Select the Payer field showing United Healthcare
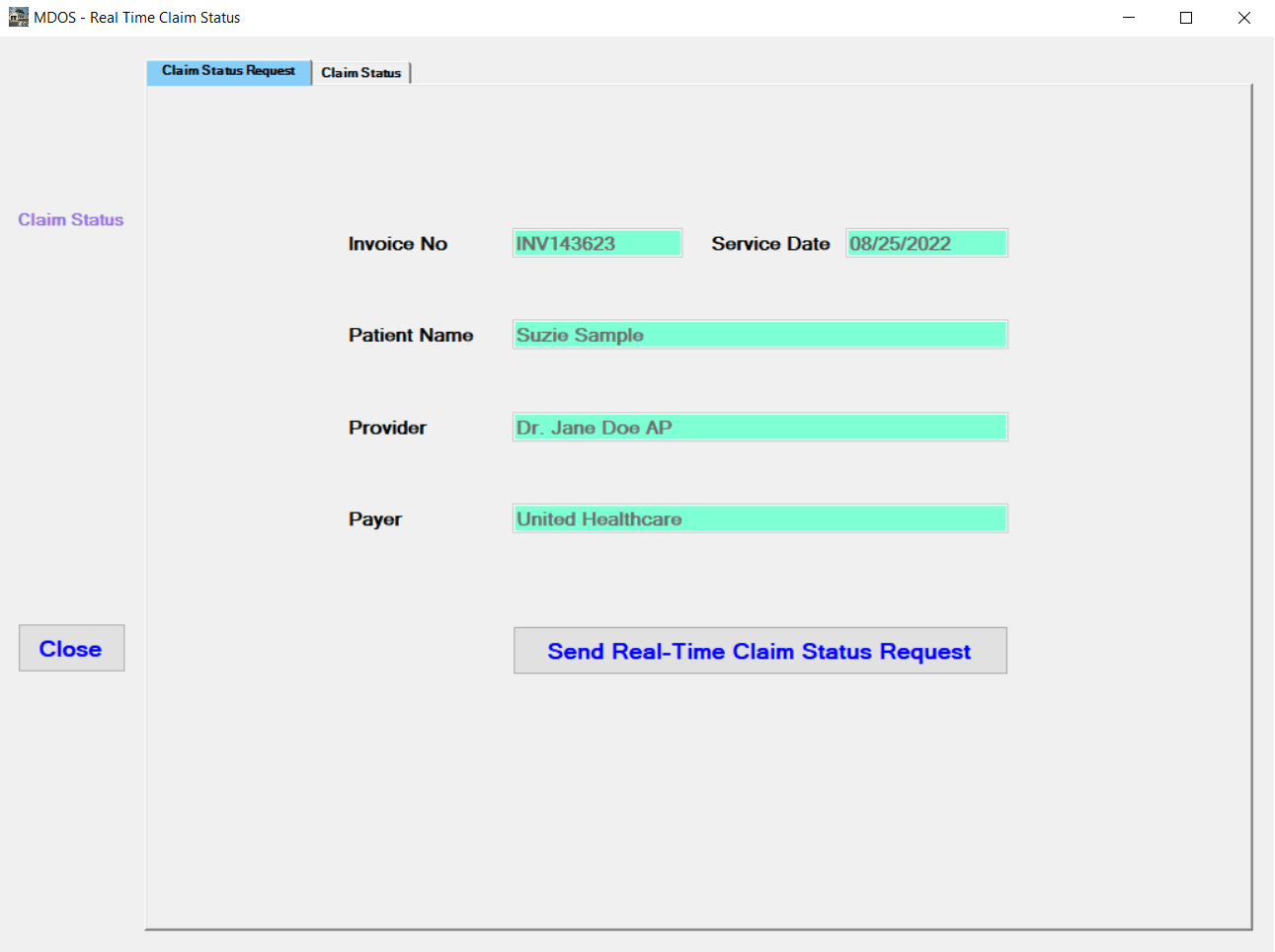Screen dimensions: 1275x952 [x=759, y=517]
